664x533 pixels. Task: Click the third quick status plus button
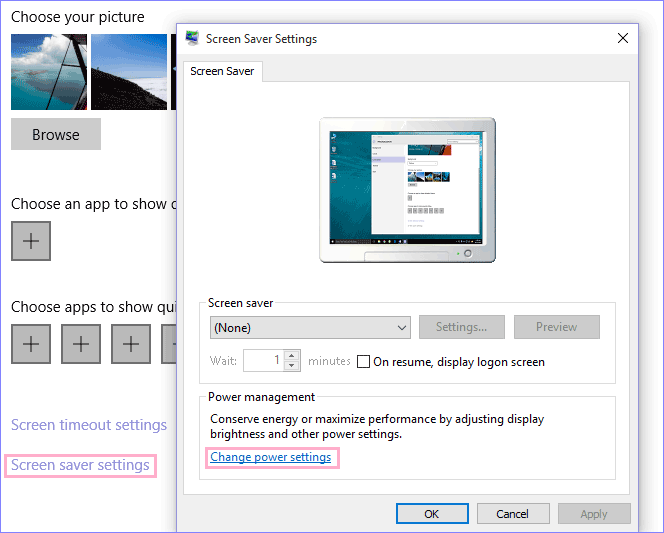click(x=131, y=344)
